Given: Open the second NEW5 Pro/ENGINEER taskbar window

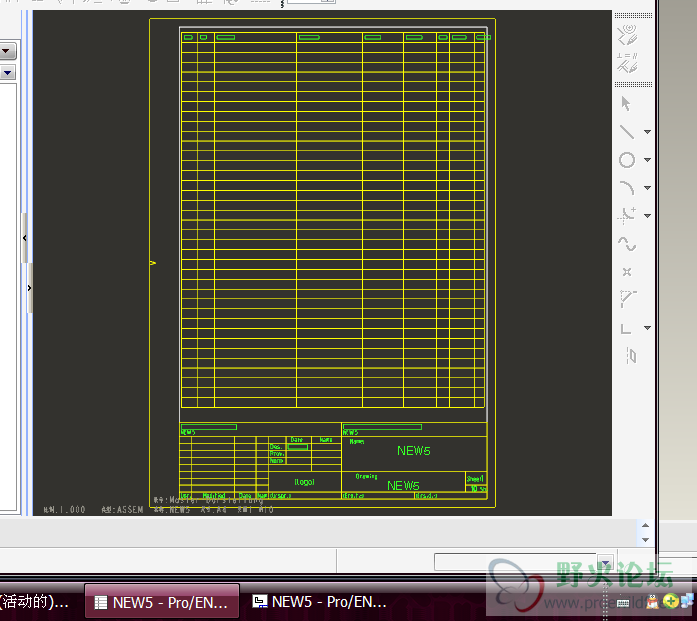Looking at the screenshot, I should [x=319, y=602].
